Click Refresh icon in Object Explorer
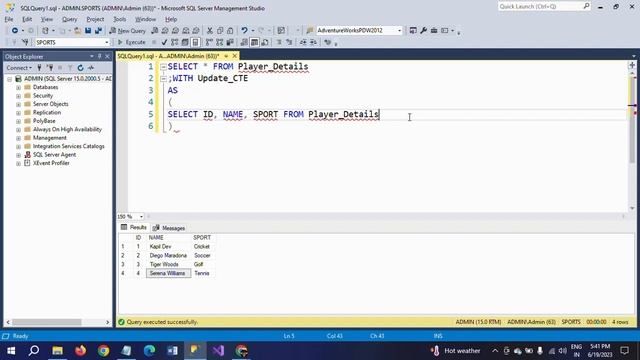Screen dimensions: 640x360 pyautogui.click(x=80, y=68)
